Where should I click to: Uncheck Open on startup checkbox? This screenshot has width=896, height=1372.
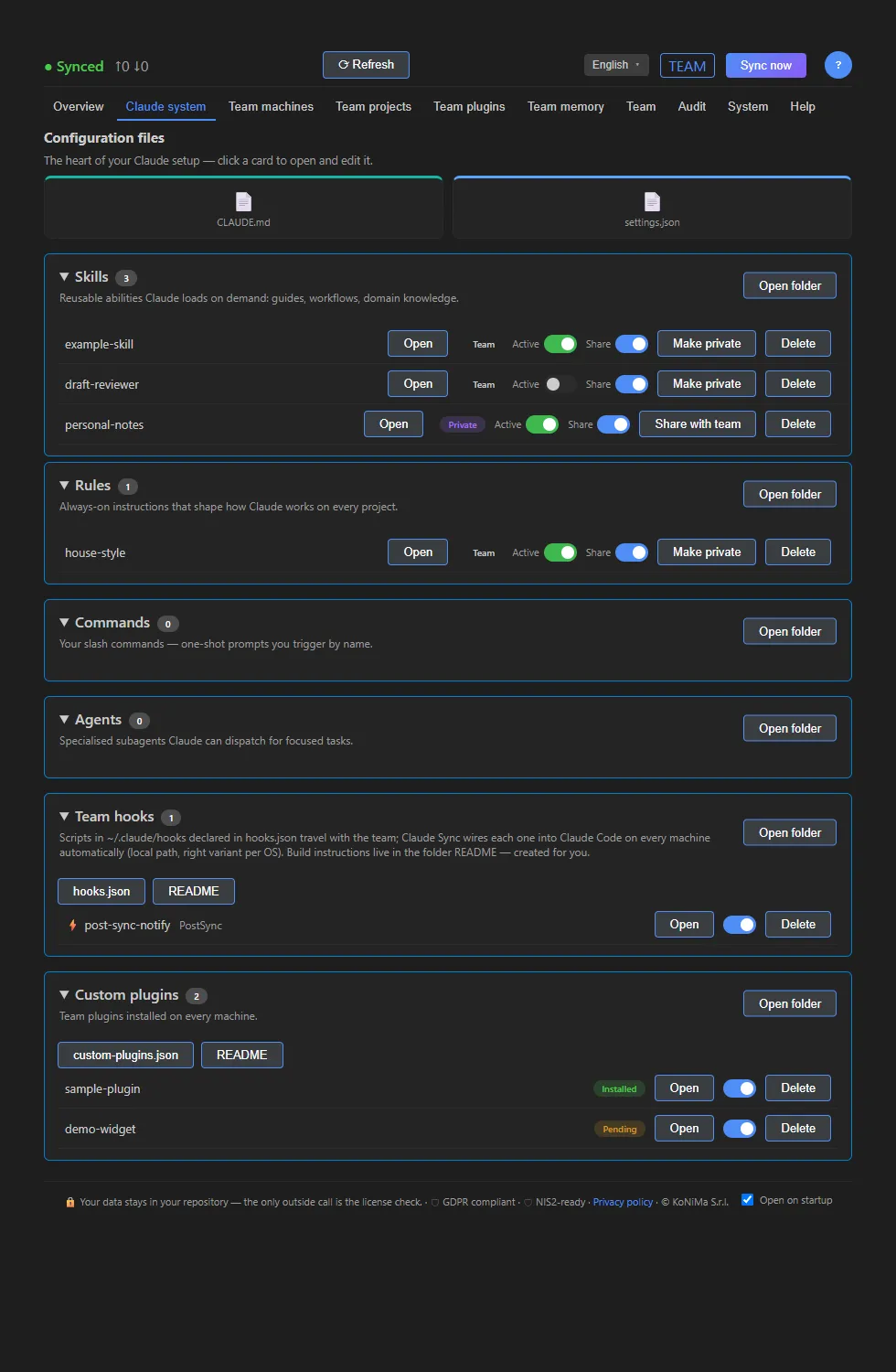tap(747, 1200)
